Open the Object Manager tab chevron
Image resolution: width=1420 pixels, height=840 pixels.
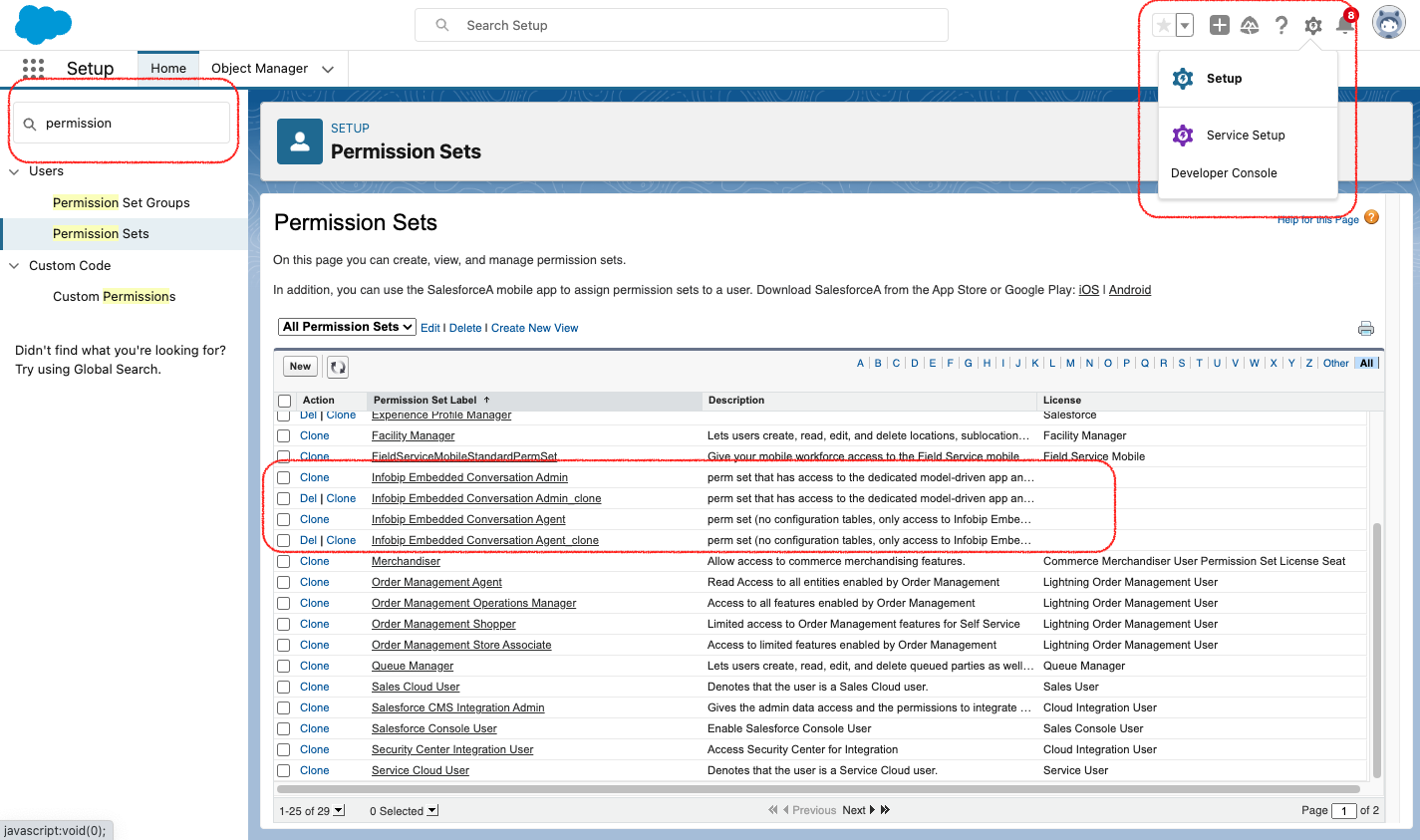tap(328, 69)
